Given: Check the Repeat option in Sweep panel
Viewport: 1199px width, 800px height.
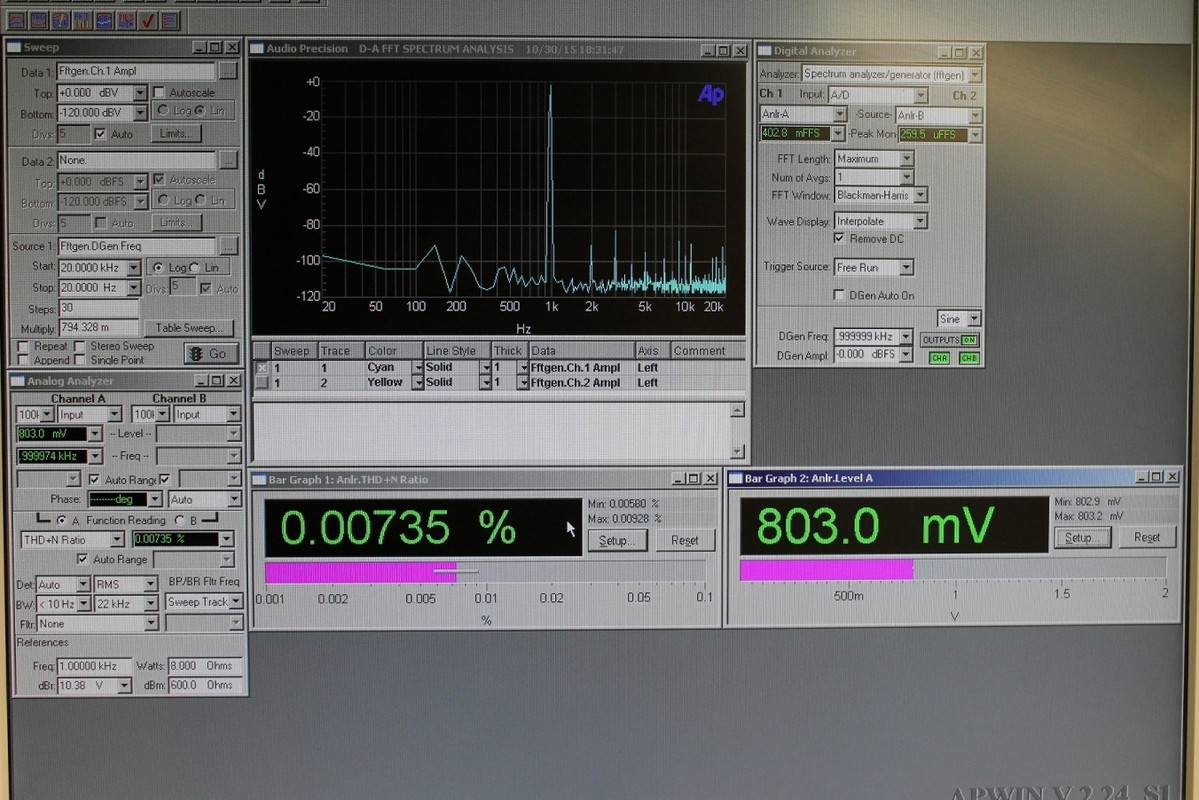Looking at the screenshot, I should (23, 346).
